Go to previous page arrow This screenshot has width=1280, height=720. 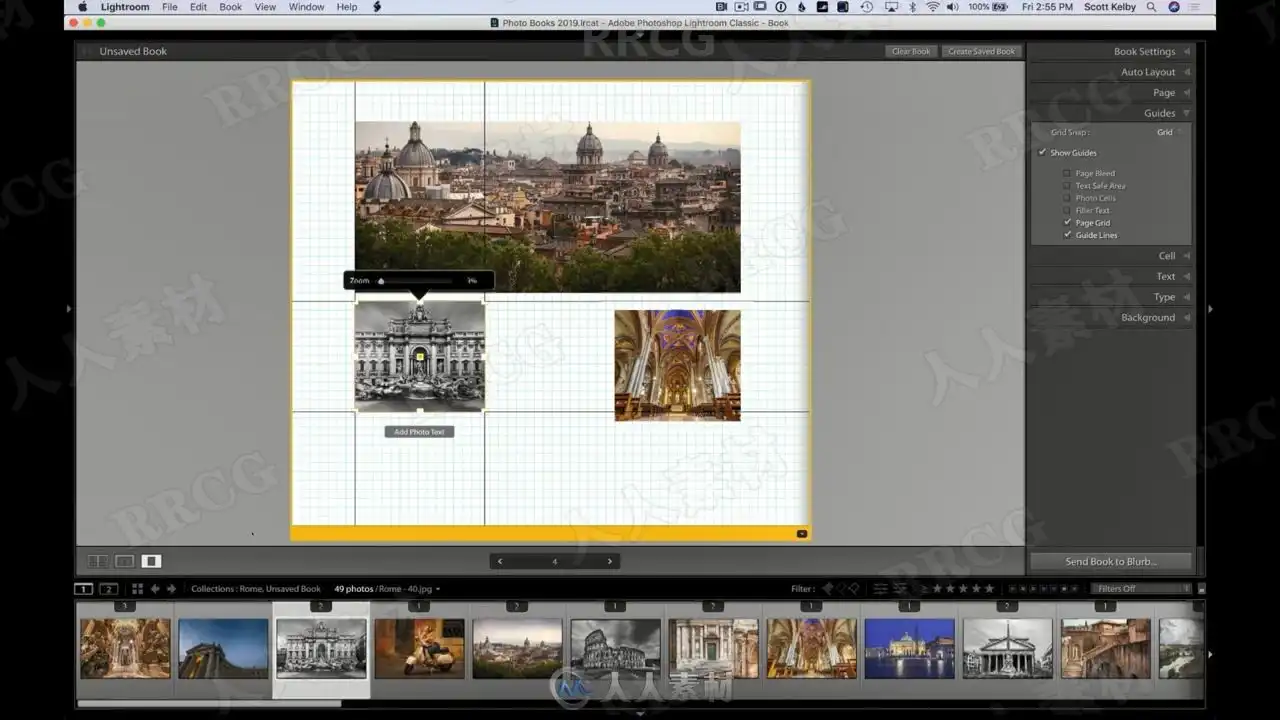click(500, 561)
